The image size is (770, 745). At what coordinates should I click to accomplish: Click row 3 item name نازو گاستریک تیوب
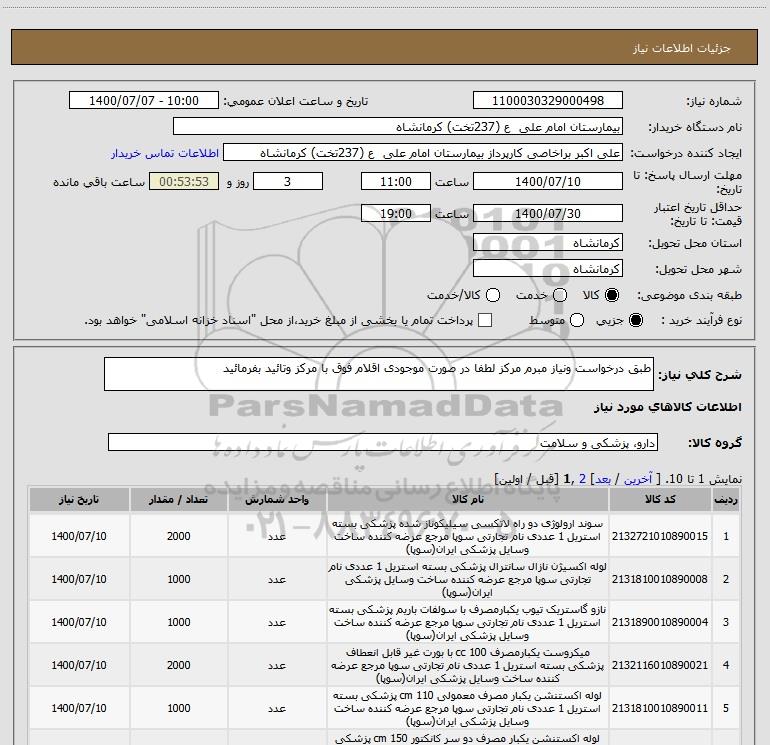(x=468, y=622)
